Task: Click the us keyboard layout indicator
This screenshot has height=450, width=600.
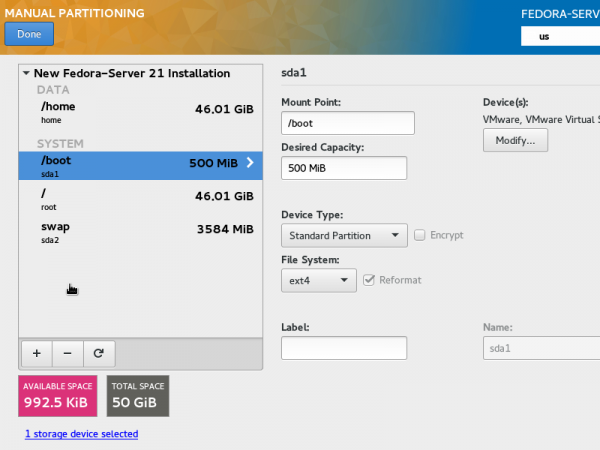Action: click(560, 36)
